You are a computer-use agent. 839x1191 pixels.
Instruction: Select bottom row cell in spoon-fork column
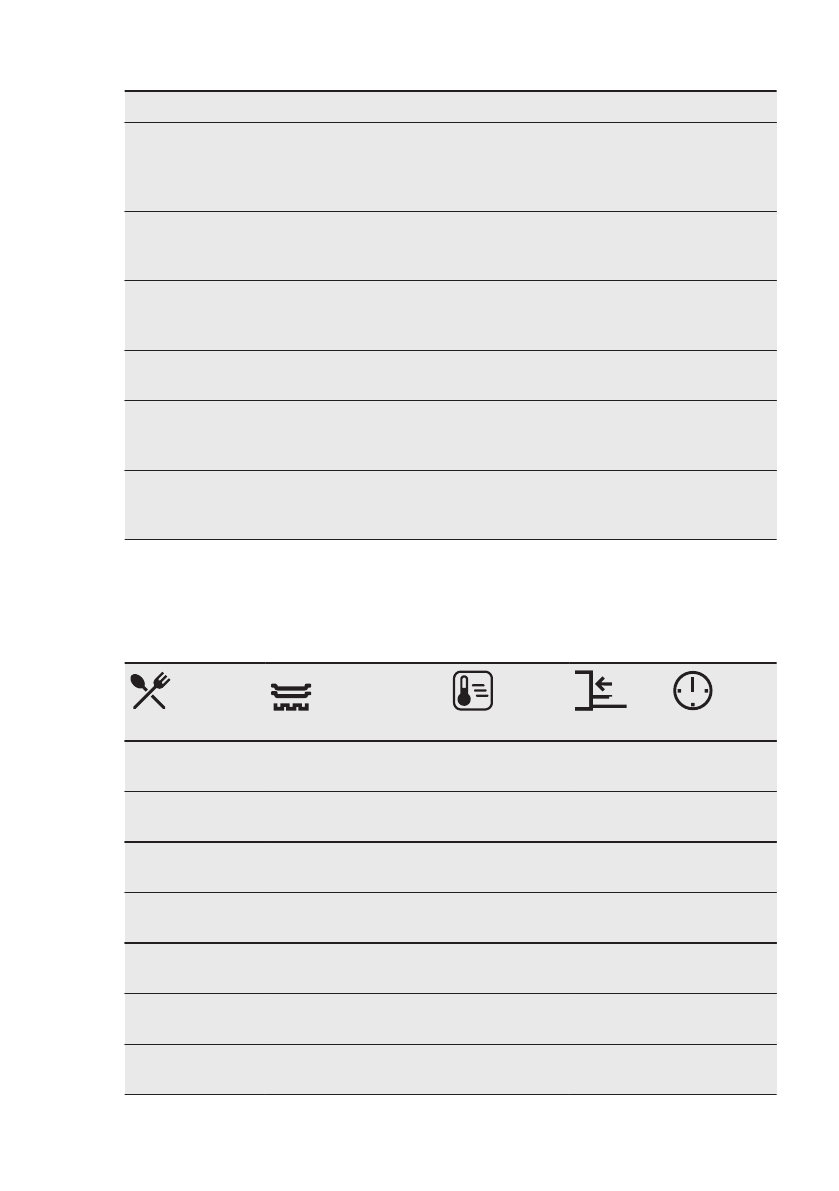195,1069
